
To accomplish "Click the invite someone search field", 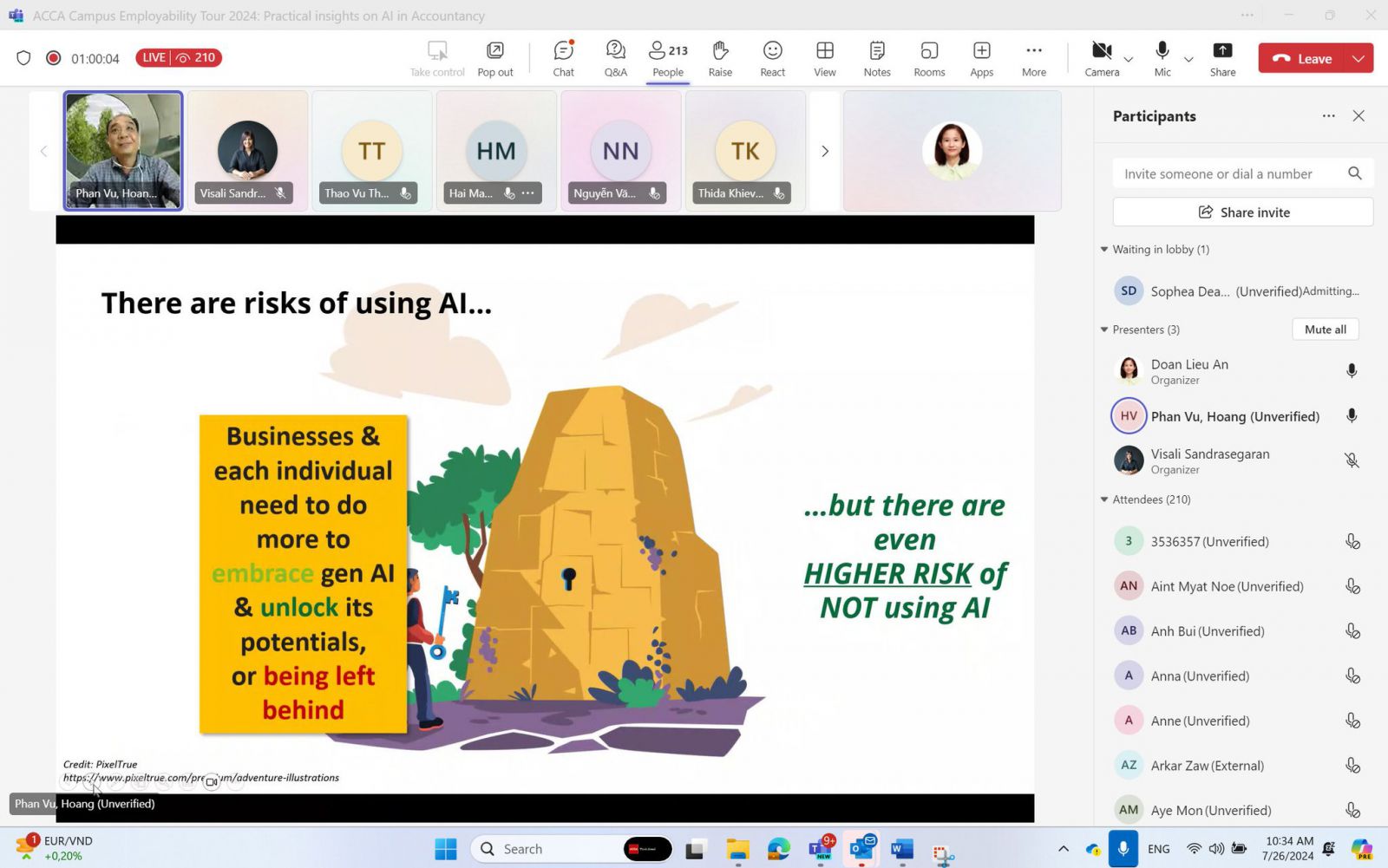I will click(1228, 173).
